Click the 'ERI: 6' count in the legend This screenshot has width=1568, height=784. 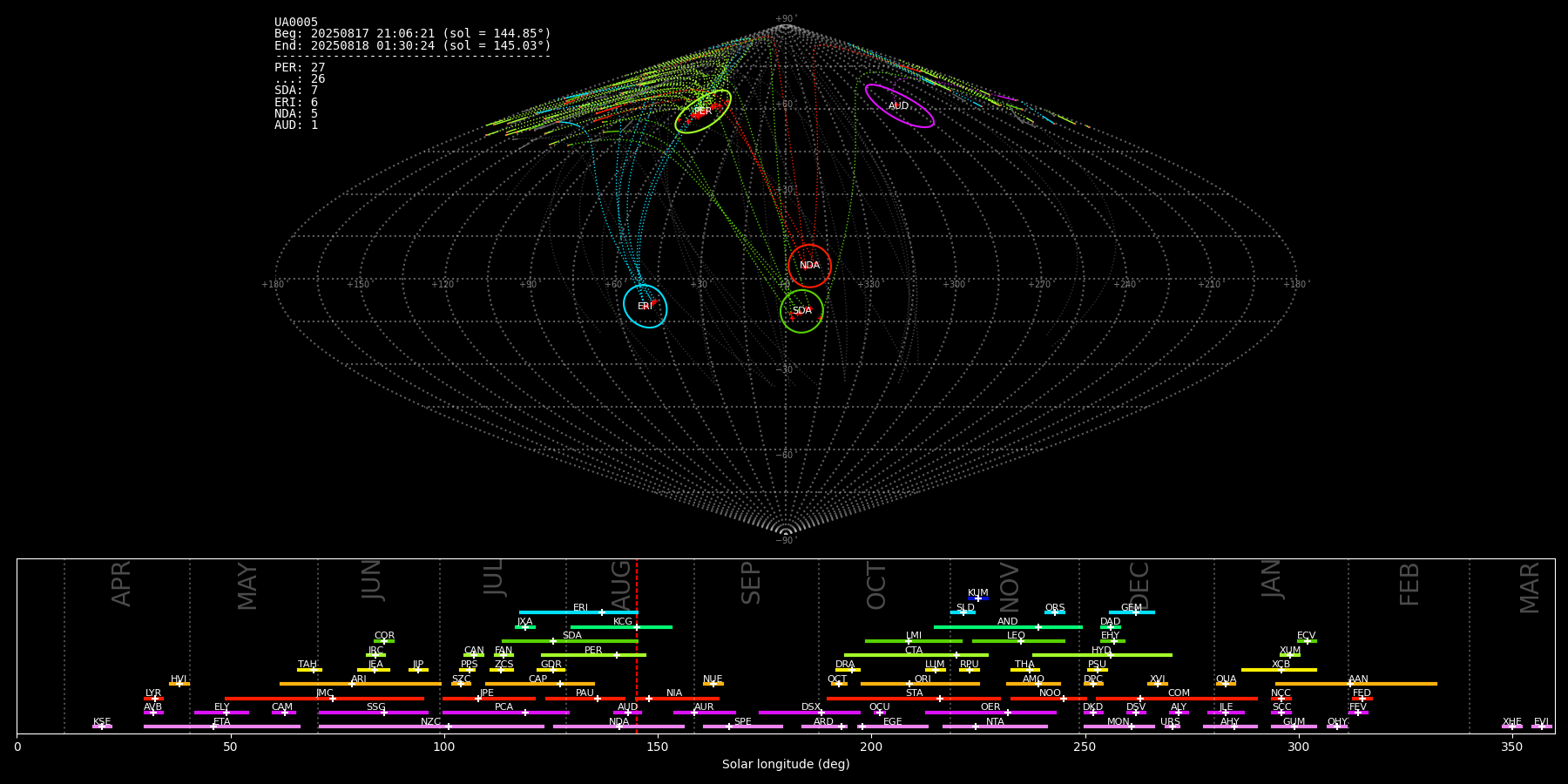[x=296, y=103]
